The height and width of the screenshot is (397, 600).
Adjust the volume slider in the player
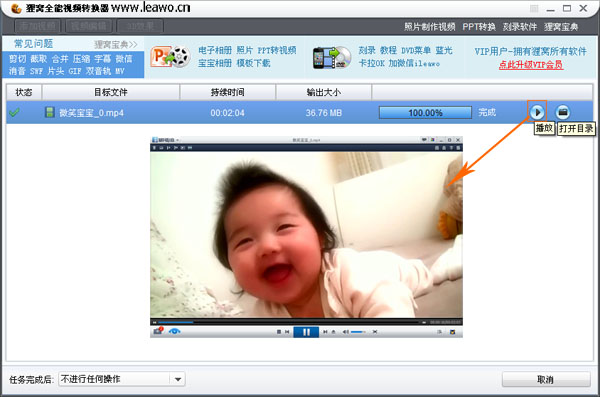pyautogui.click(x=358, y=332)
